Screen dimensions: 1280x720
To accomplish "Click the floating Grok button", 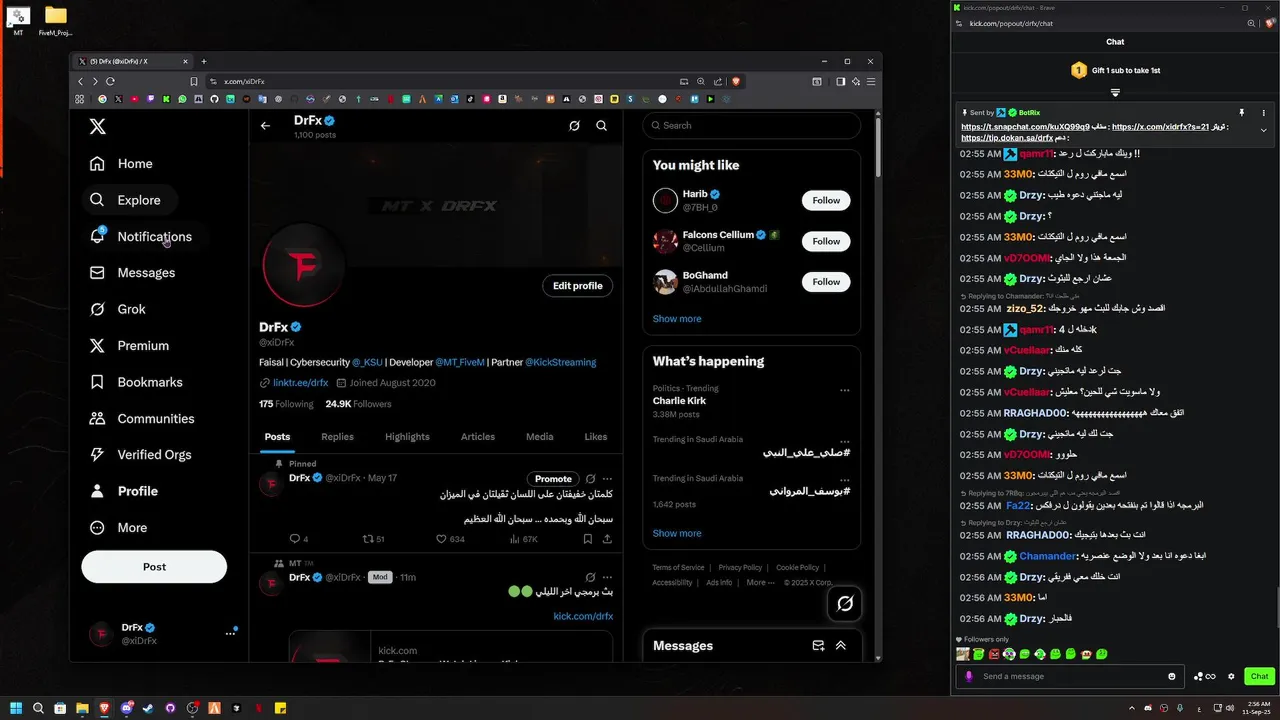I will click(x=845, y=603).
